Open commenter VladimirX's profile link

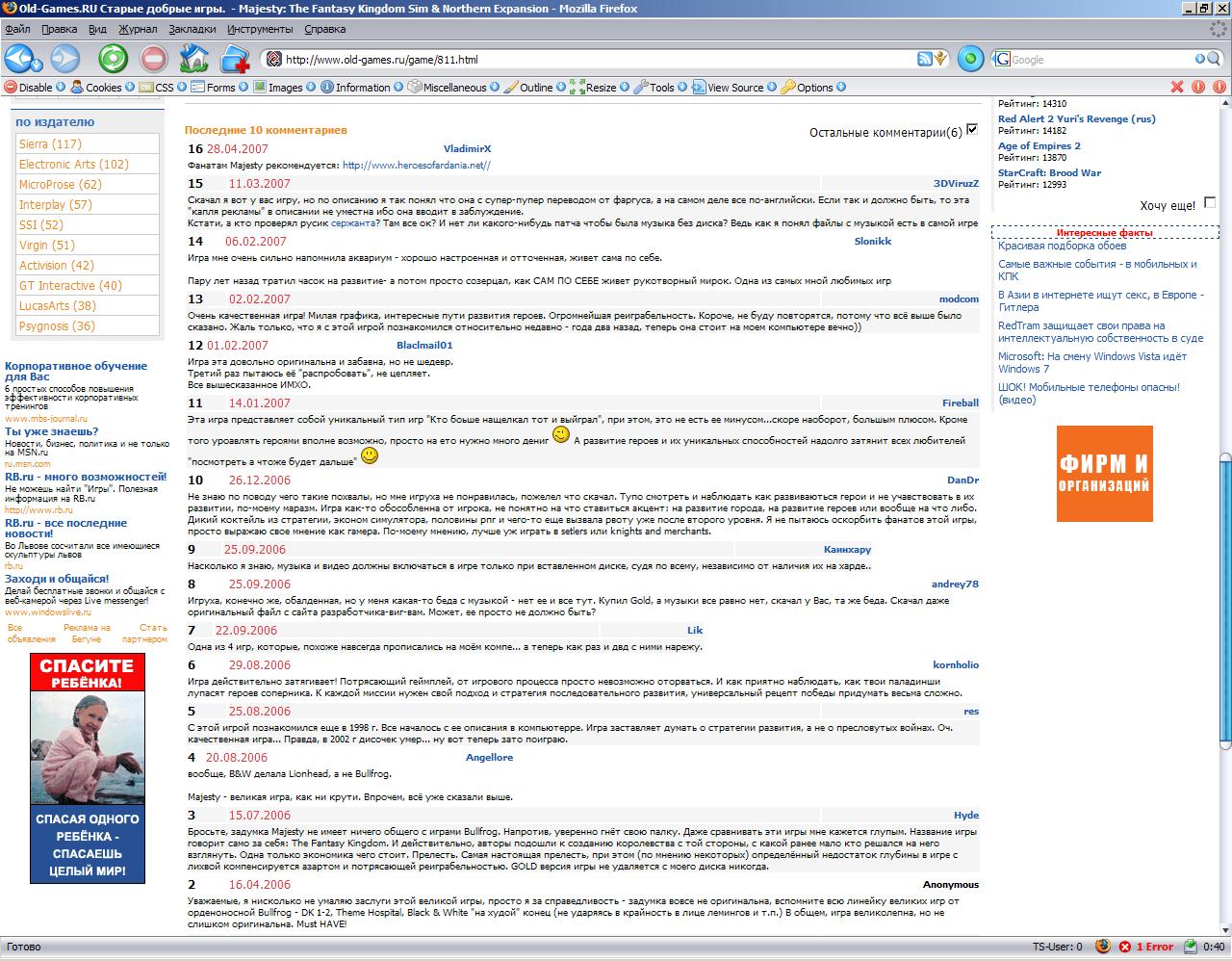467,149
